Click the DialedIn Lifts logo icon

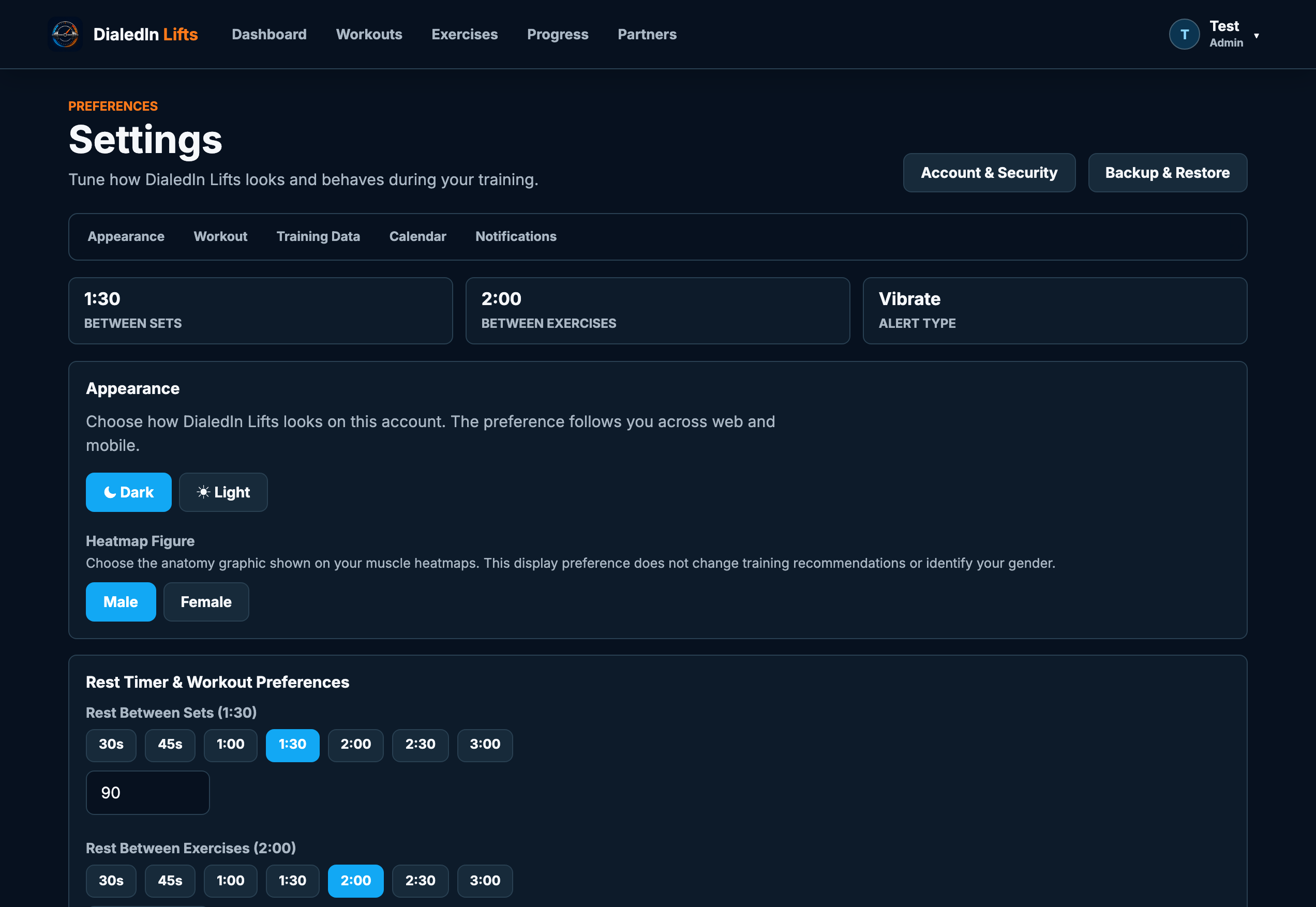[65, 34]
